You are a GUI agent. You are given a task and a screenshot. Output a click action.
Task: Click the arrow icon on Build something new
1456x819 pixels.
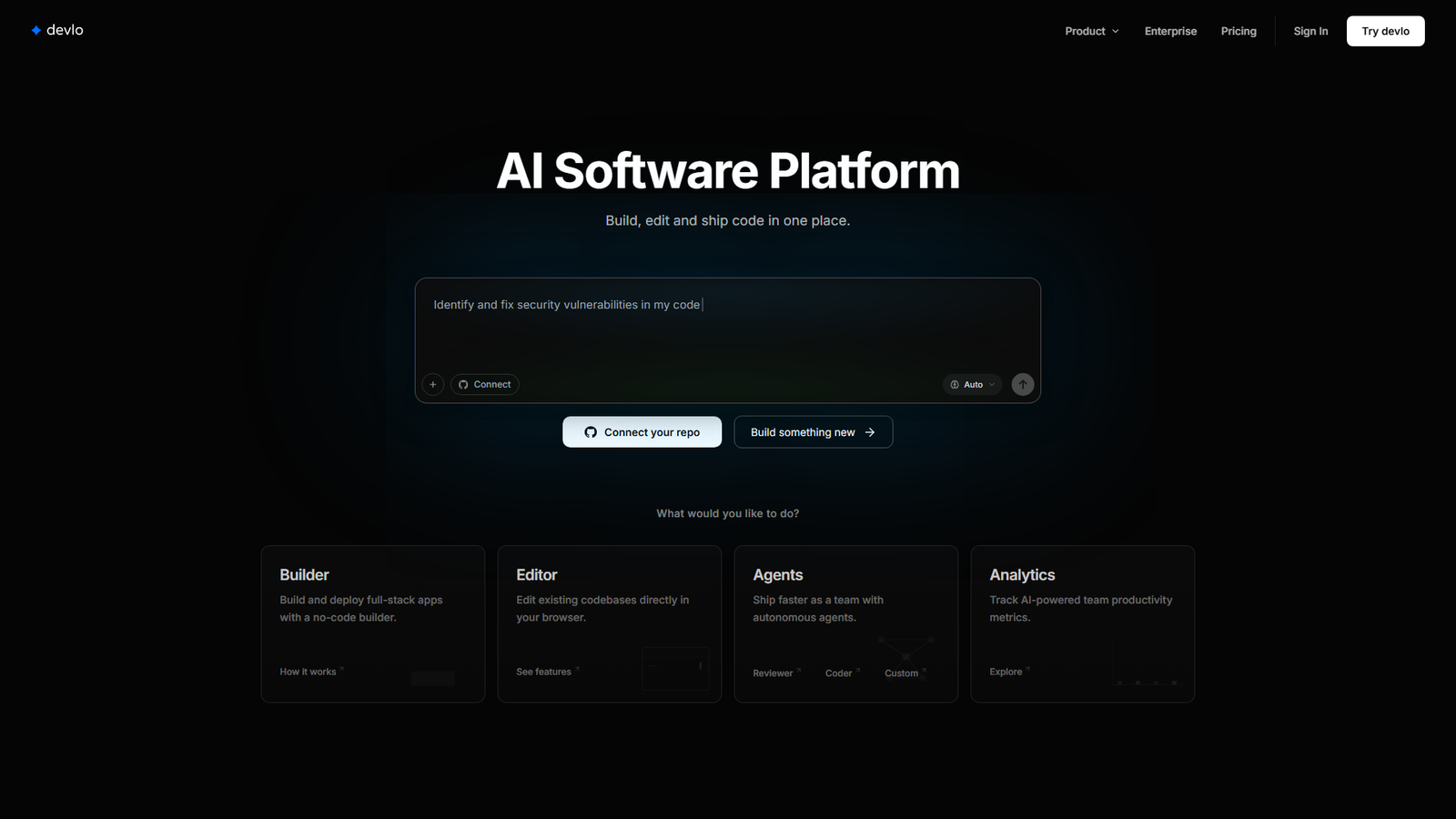(x=869, y=431)
